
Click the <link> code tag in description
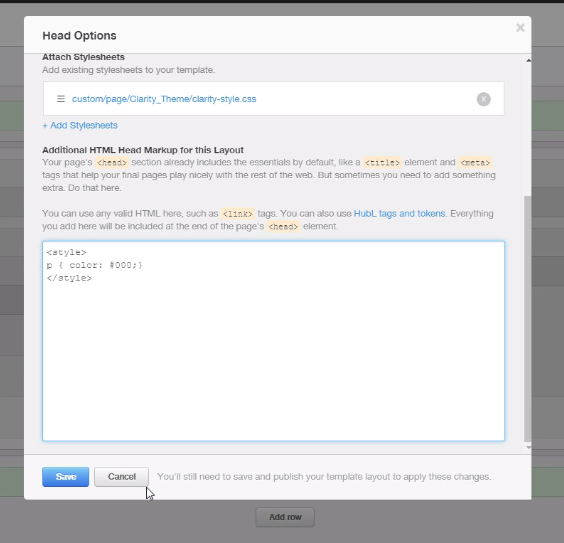238,214
